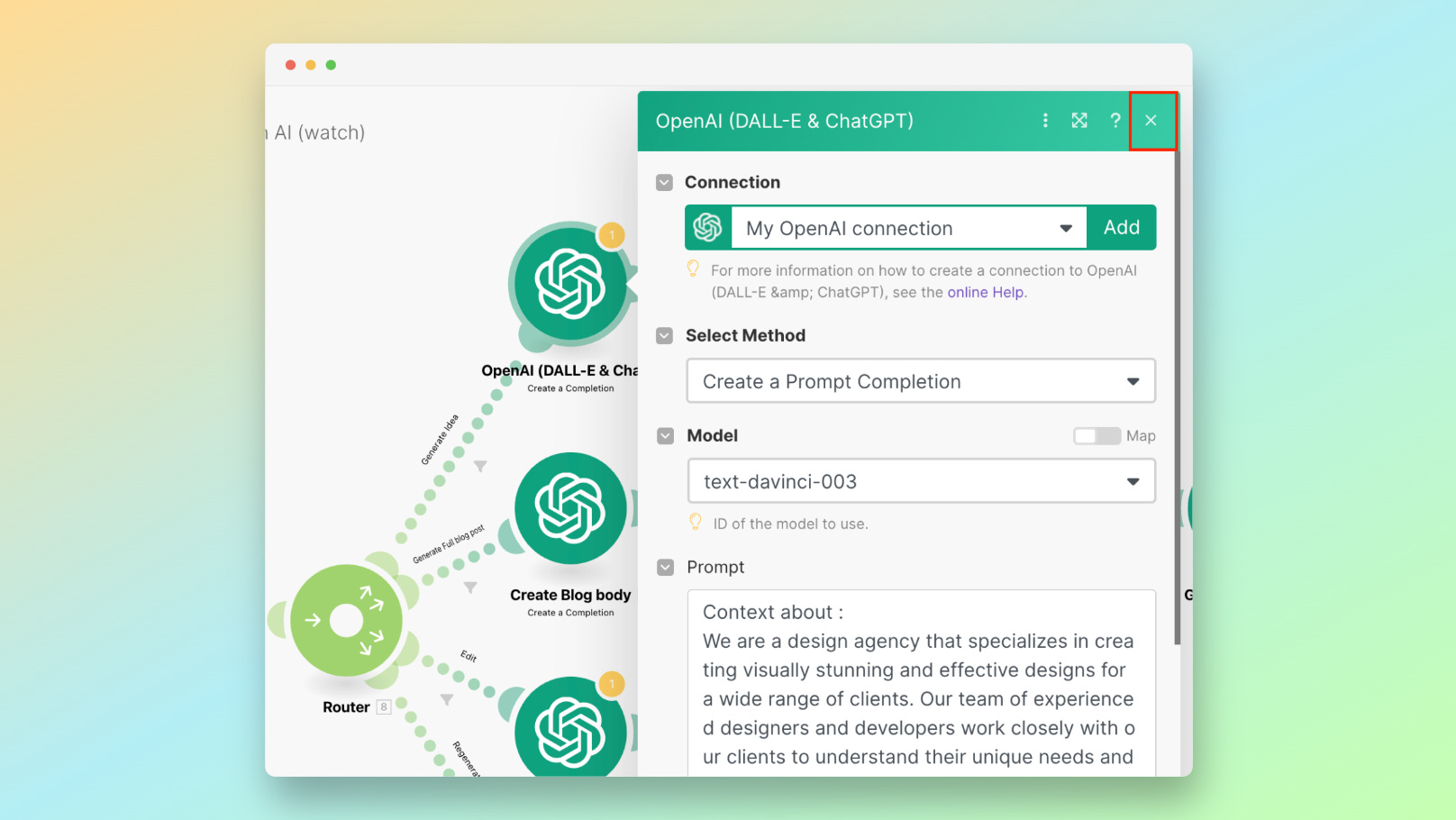Screen dimensions: 1456x820
Task: Click the Router count badge 8
Action: (x=384, y=707)
